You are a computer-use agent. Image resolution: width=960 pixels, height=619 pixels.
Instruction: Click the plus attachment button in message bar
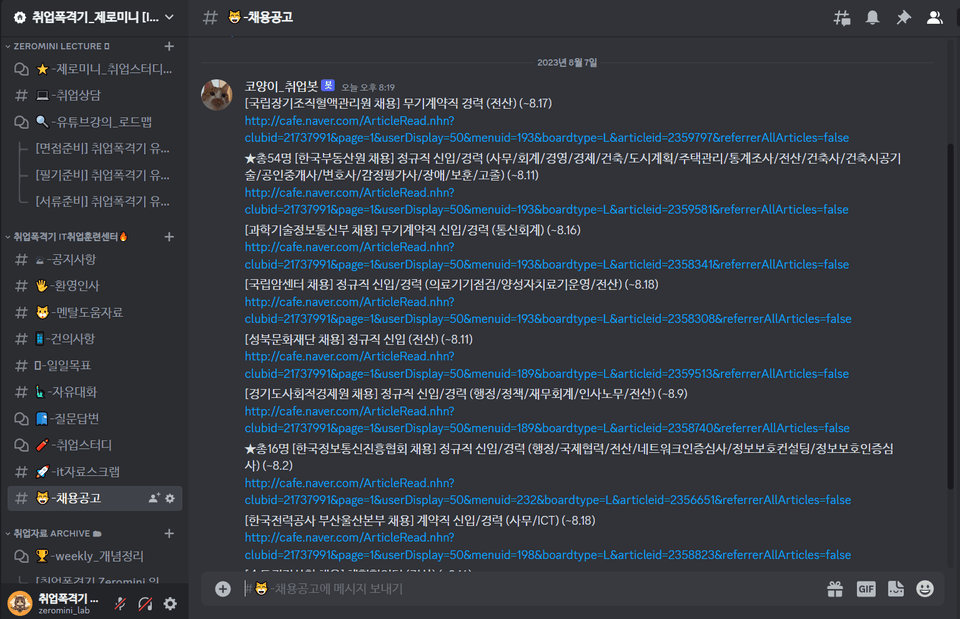tap(223, 589)
